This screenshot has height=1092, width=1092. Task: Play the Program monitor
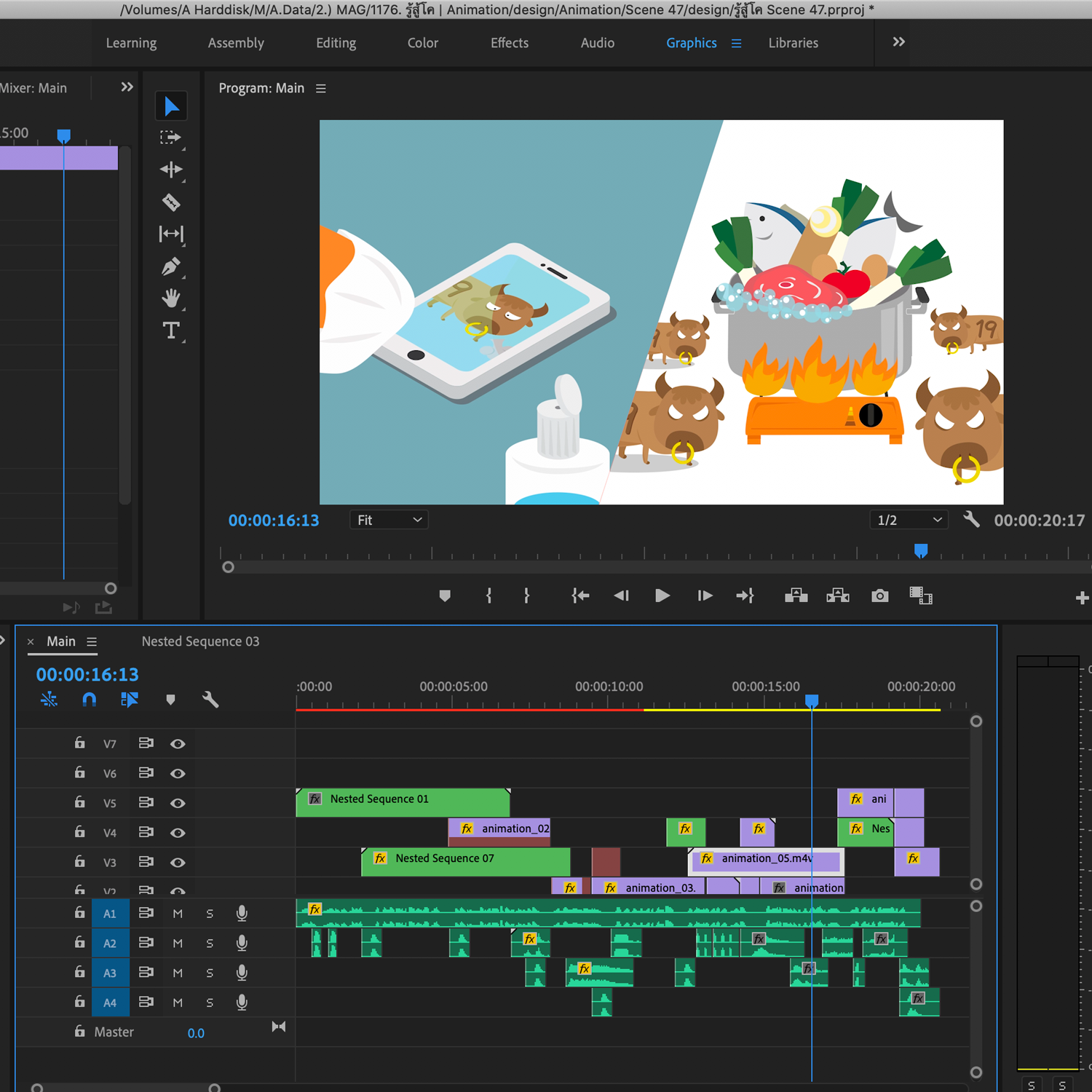[662, 596]
